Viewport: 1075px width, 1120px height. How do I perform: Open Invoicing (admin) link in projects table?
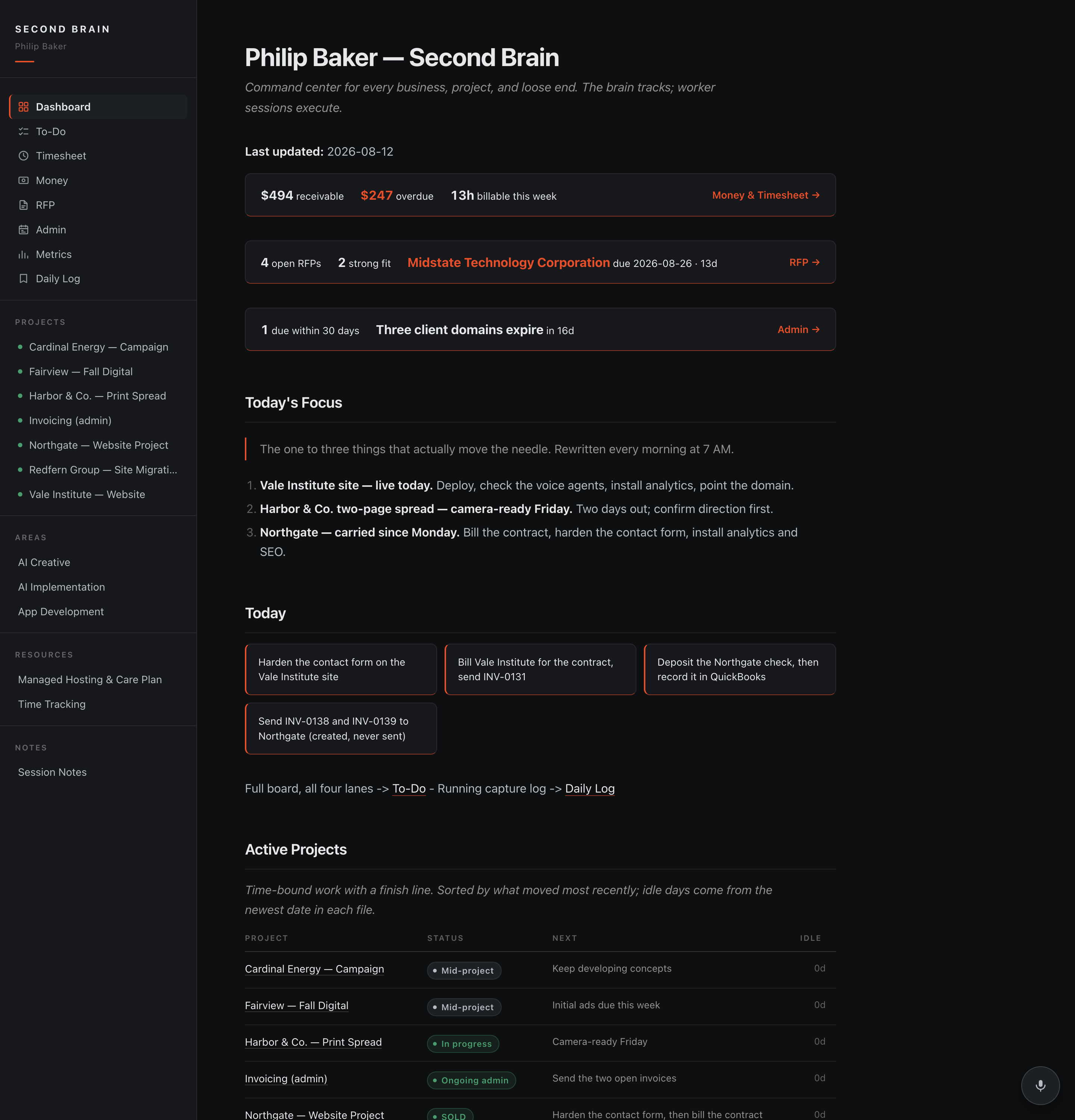[286, 1078]
